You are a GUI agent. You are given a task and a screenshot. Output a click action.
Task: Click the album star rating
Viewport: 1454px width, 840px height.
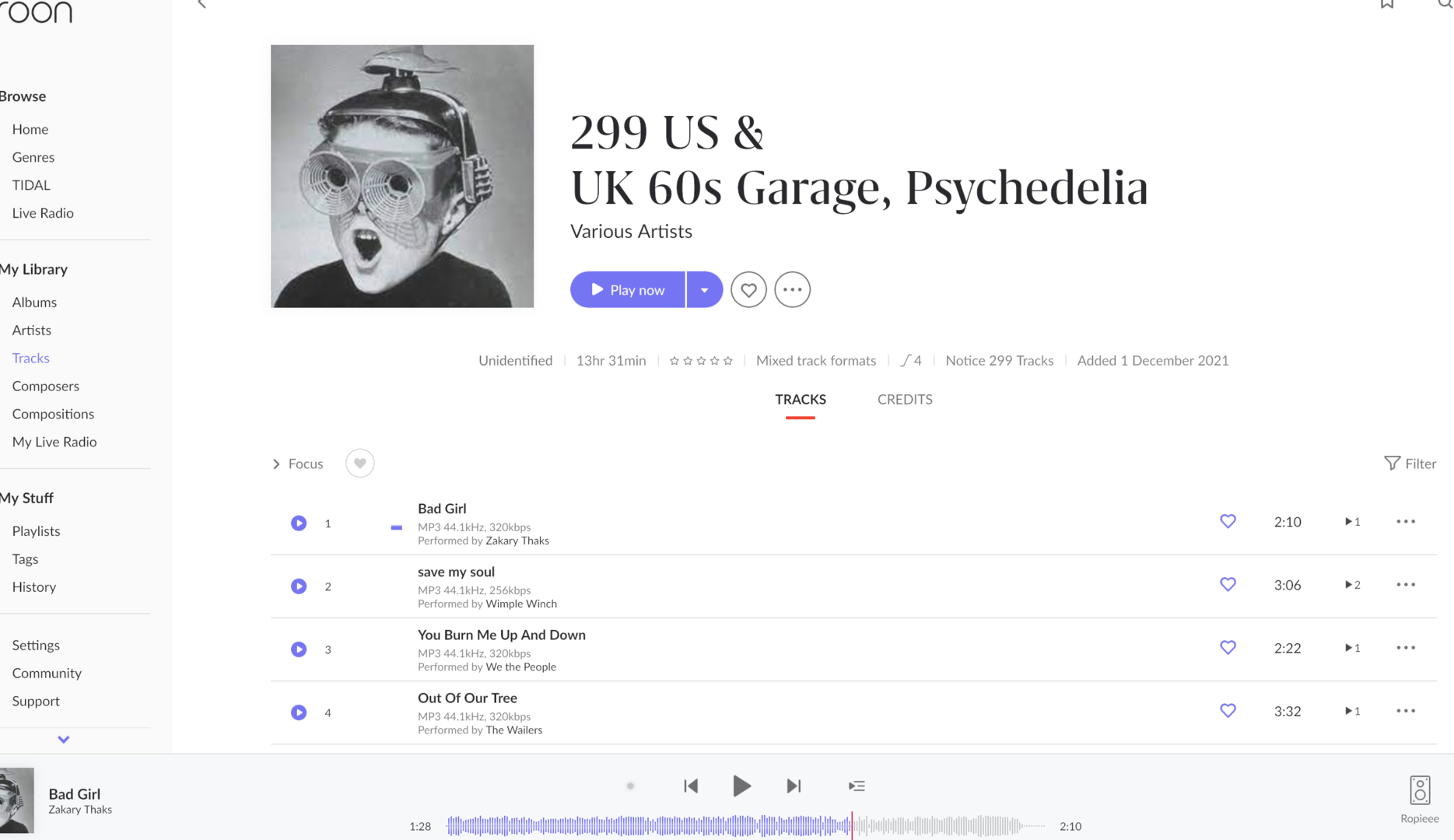pyautogui.click(x=701, y=361)
